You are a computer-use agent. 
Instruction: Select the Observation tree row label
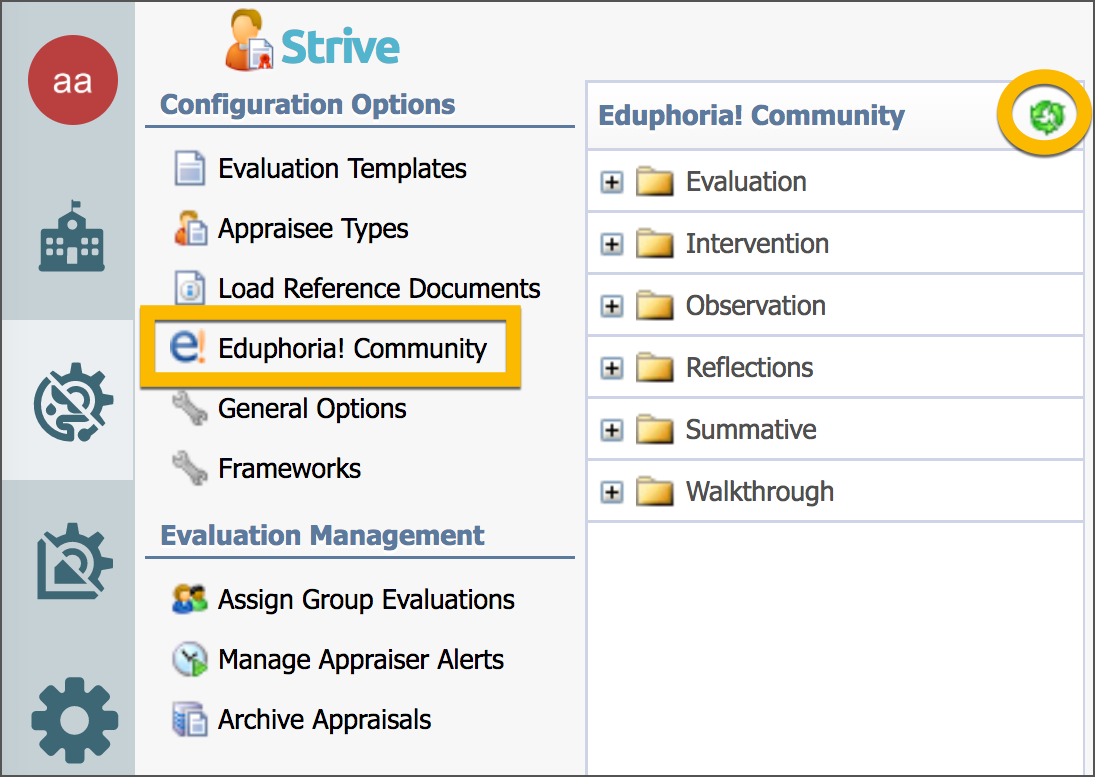click(756, 306)
